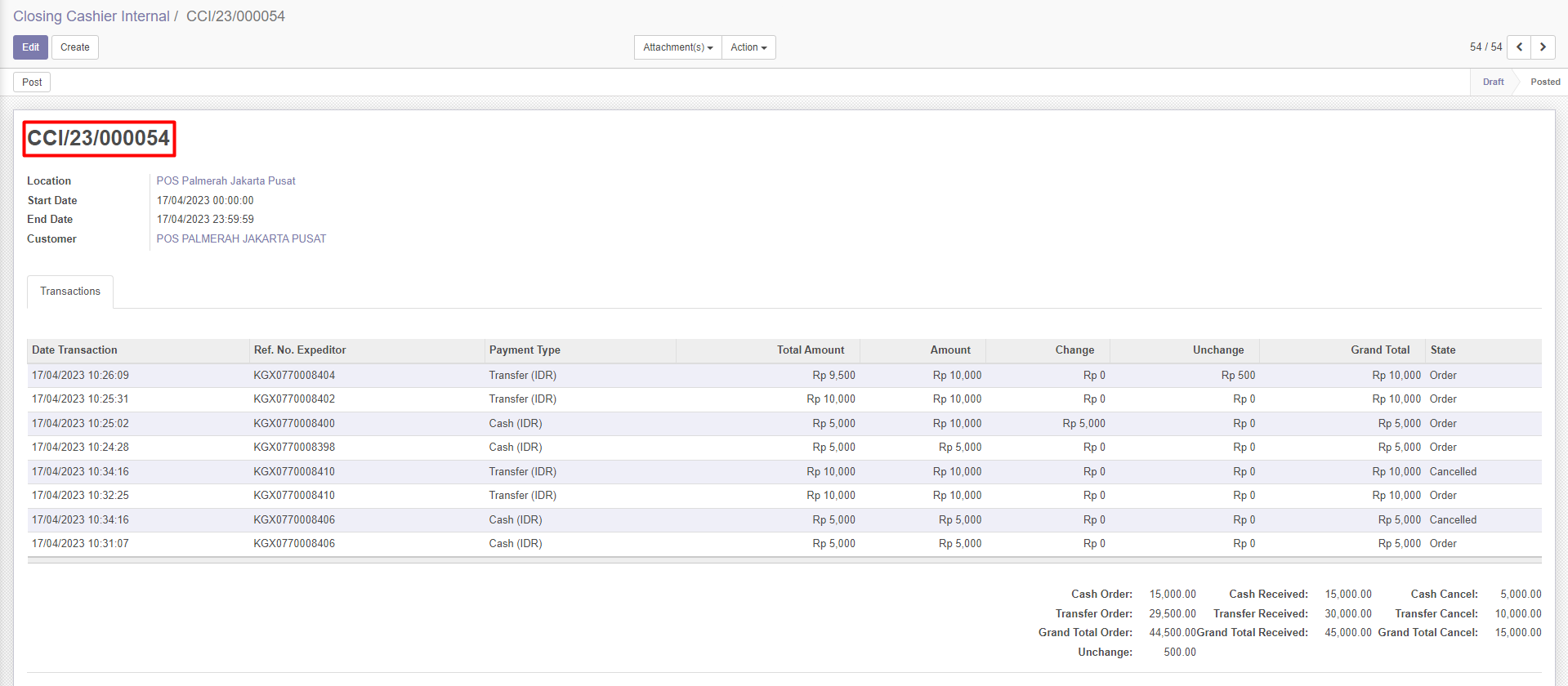This screenshot has width=1568, height=686.
Task: Click the Rp 9,500 total amount cell
Action: (x=833, y=376)
